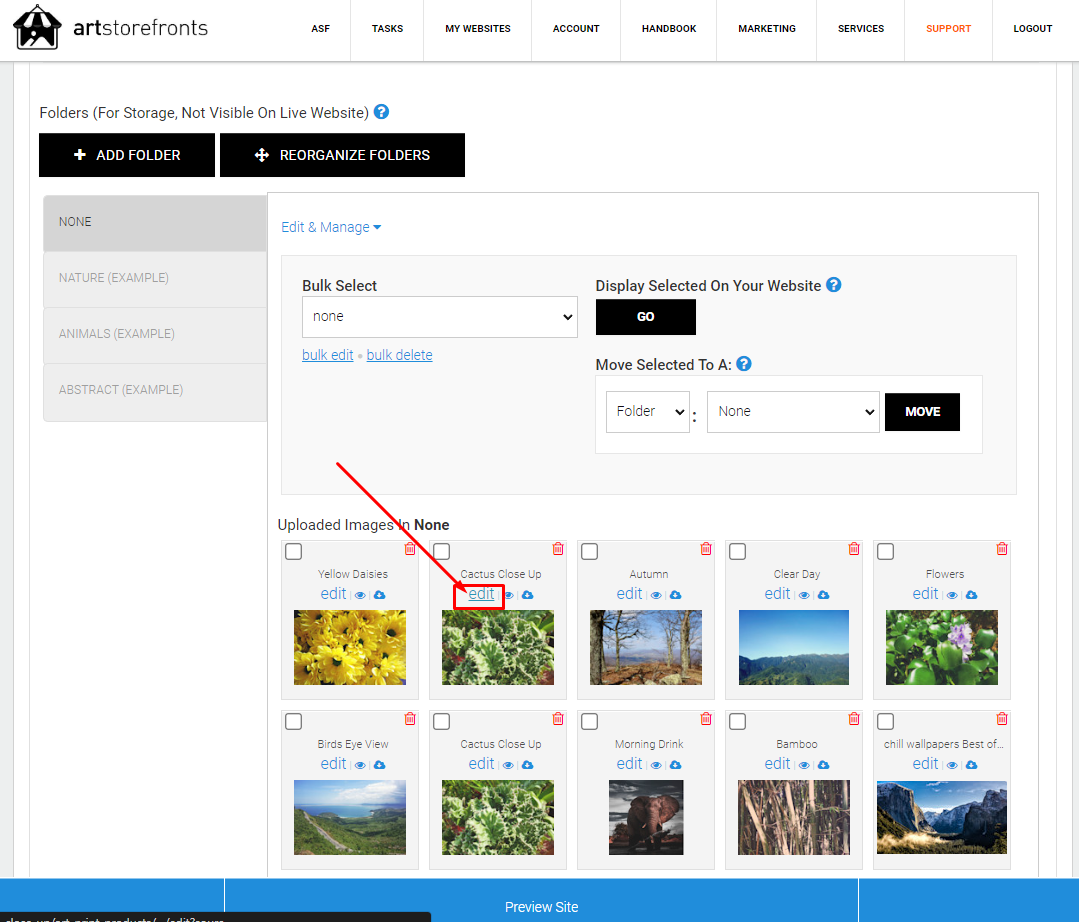1079x922 pixels.
Task: Open help icon next to Folders heading
Action: tap(381, 111)
